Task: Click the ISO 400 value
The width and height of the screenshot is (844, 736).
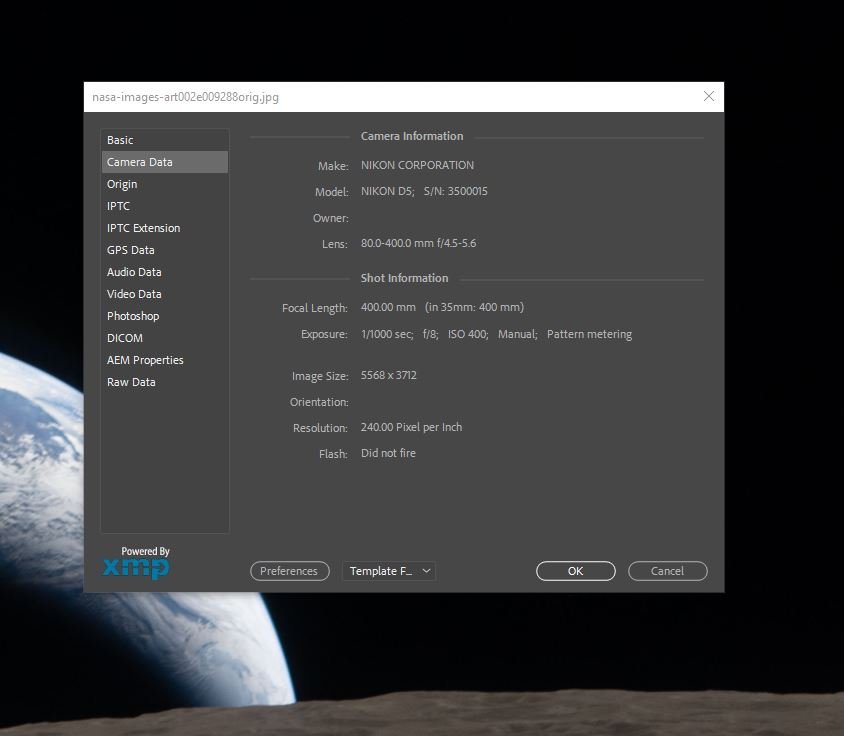Action: coord(468,334)
